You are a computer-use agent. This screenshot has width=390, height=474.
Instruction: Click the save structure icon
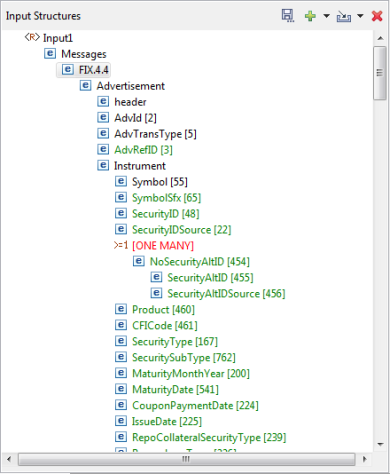[x=288, y=16]
